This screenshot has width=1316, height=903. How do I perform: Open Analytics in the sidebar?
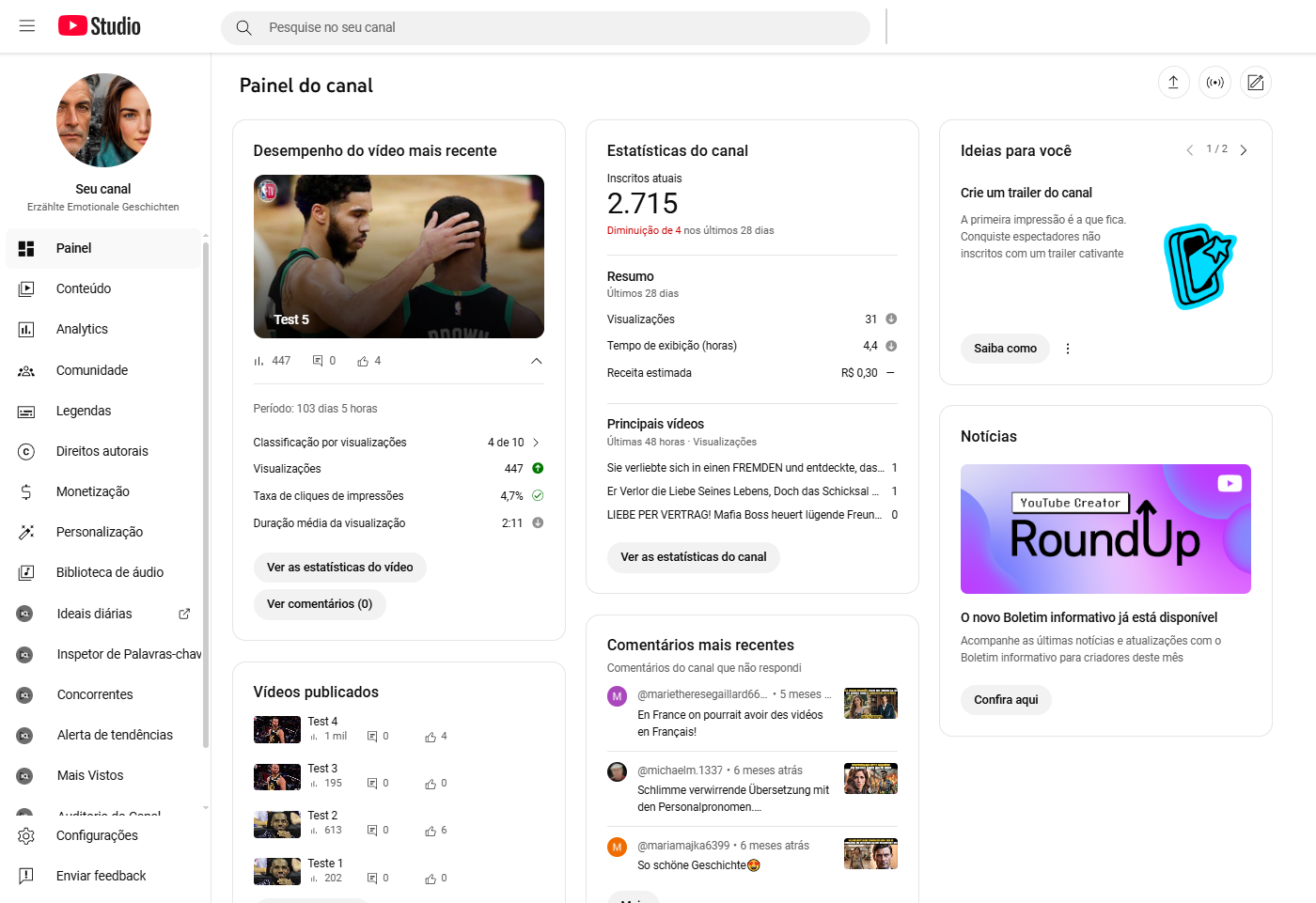coord(102,329)
